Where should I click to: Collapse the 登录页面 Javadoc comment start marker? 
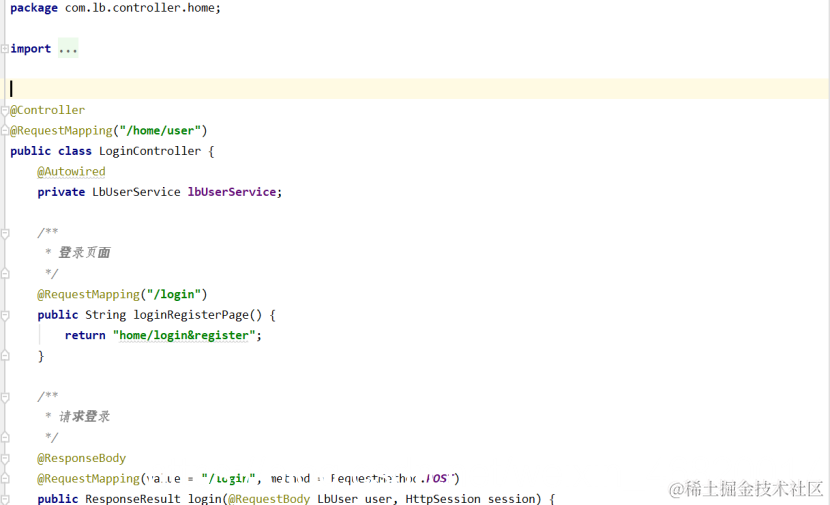point(5,233)
